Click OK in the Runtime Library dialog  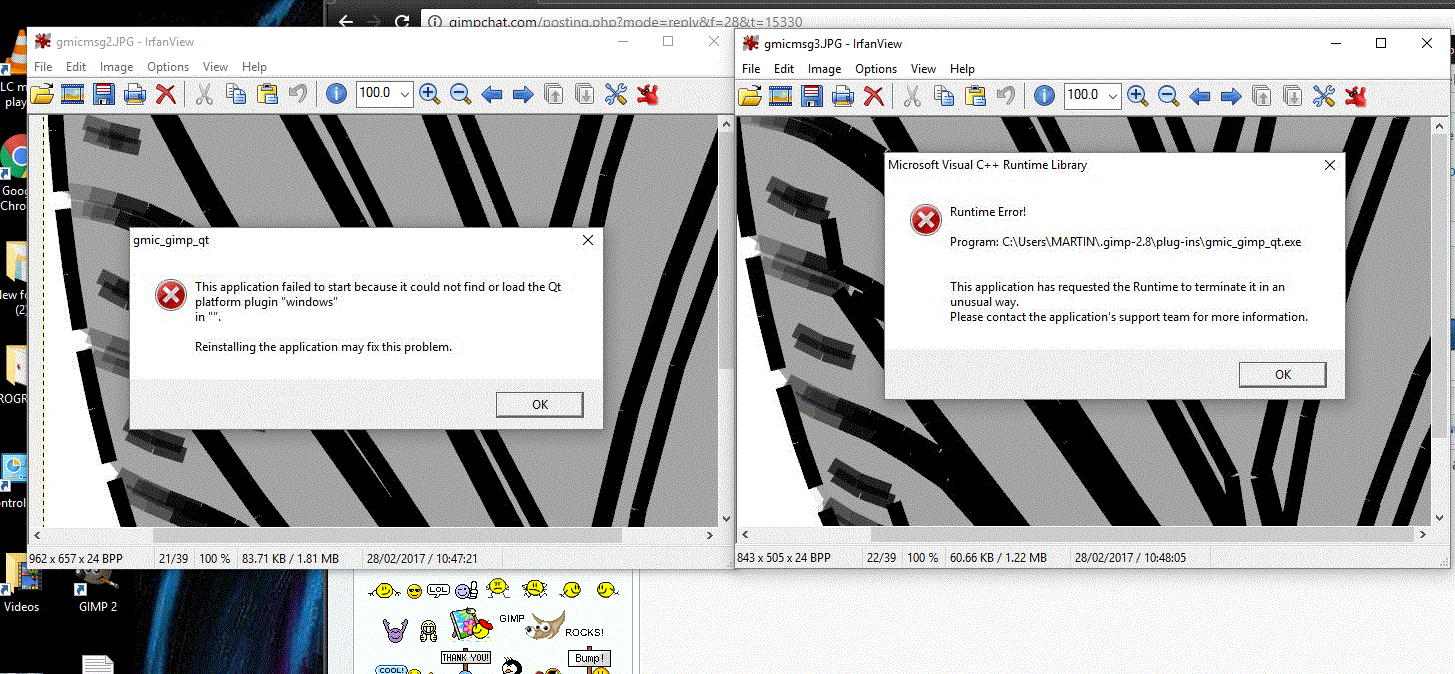(x=1283, y=374)
